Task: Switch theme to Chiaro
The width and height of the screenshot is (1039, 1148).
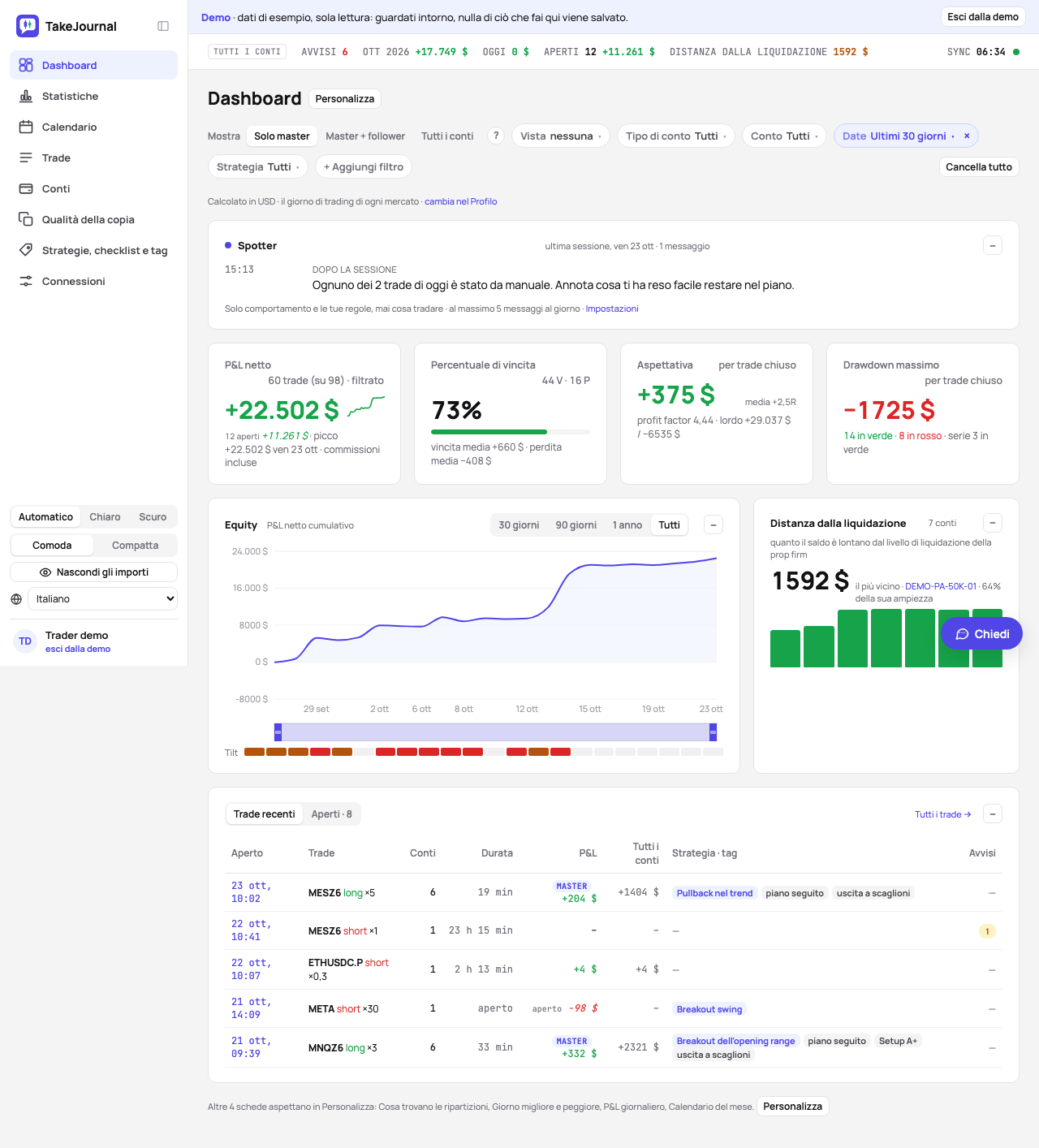Action: (x=105, y=517)
